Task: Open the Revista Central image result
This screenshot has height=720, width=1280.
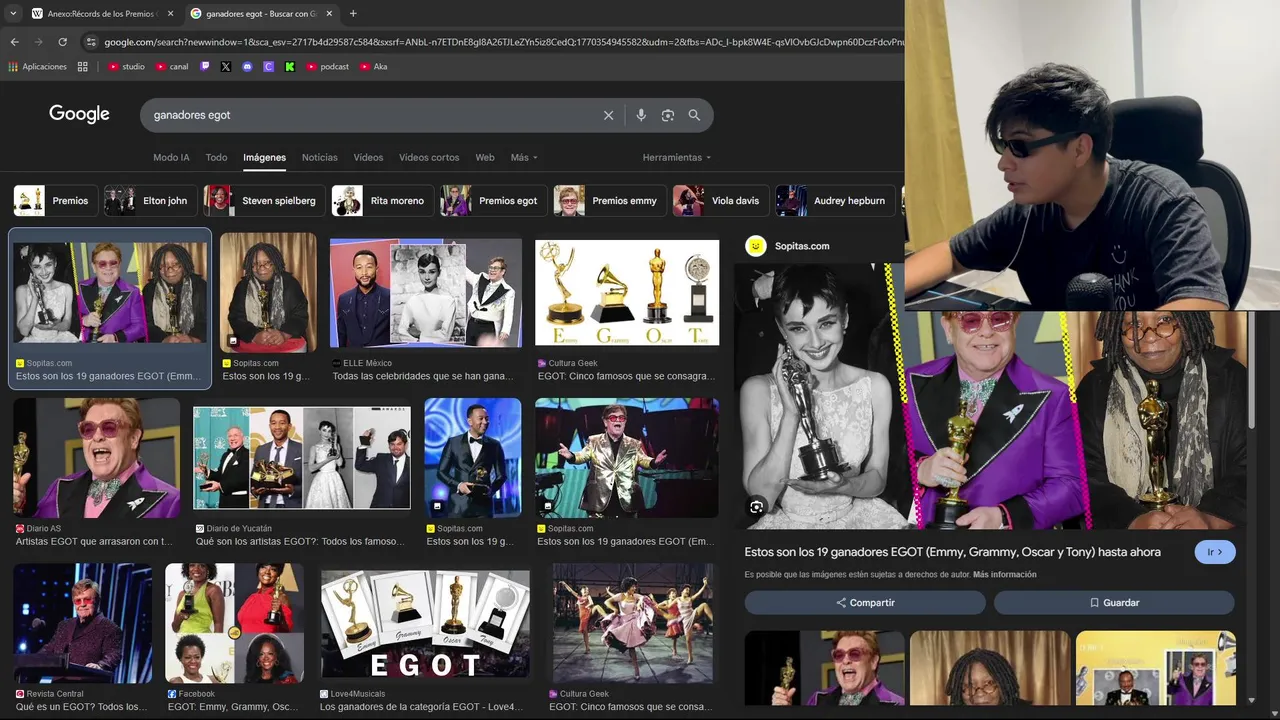Action: [83, 623]
